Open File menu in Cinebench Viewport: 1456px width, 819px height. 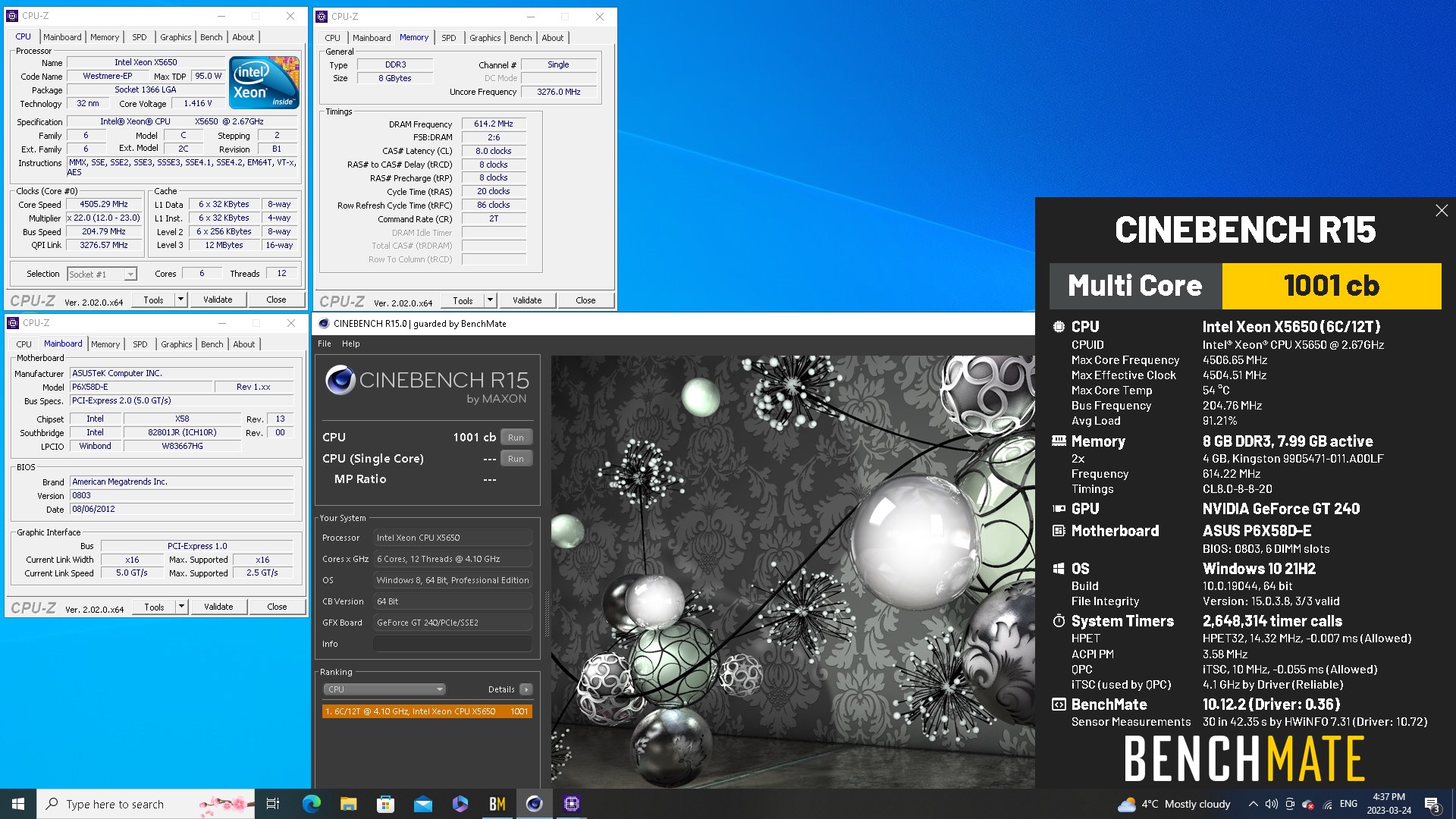coord(325,344)
